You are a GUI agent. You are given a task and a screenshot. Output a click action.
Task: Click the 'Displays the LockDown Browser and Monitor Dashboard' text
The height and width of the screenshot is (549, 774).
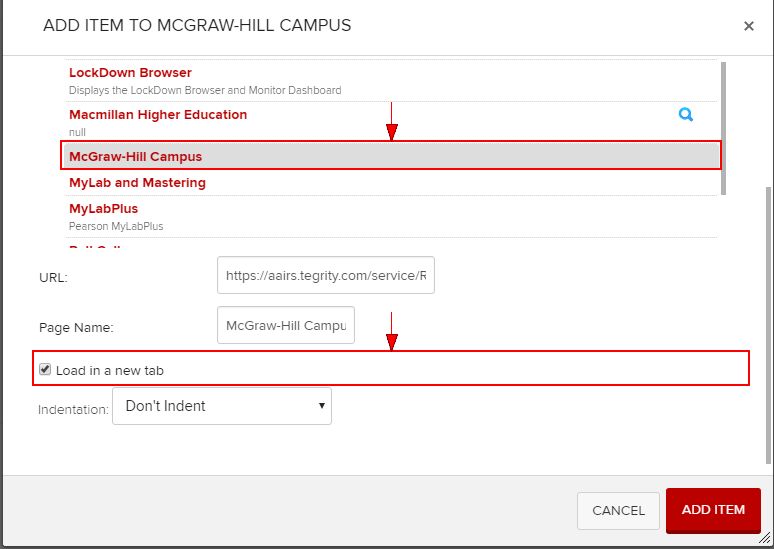(205, 90)
